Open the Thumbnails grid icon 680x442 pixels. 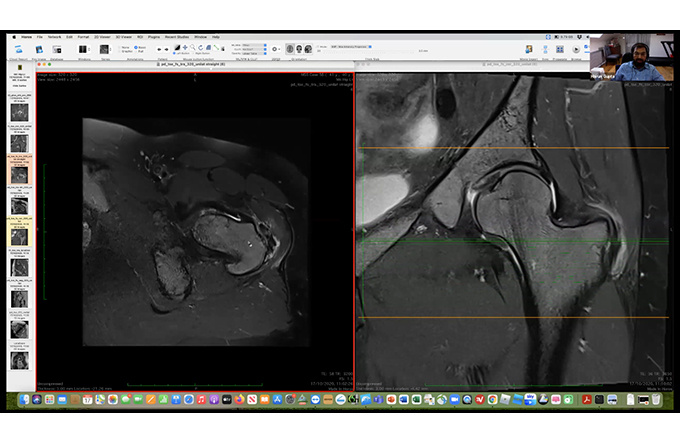tap(558, 48)
